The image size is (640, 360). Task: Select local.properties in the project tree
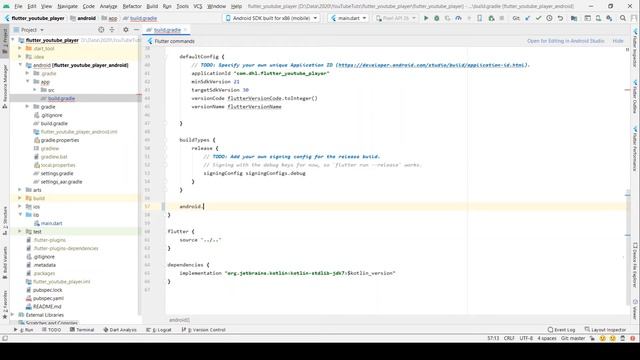[54, 165]
